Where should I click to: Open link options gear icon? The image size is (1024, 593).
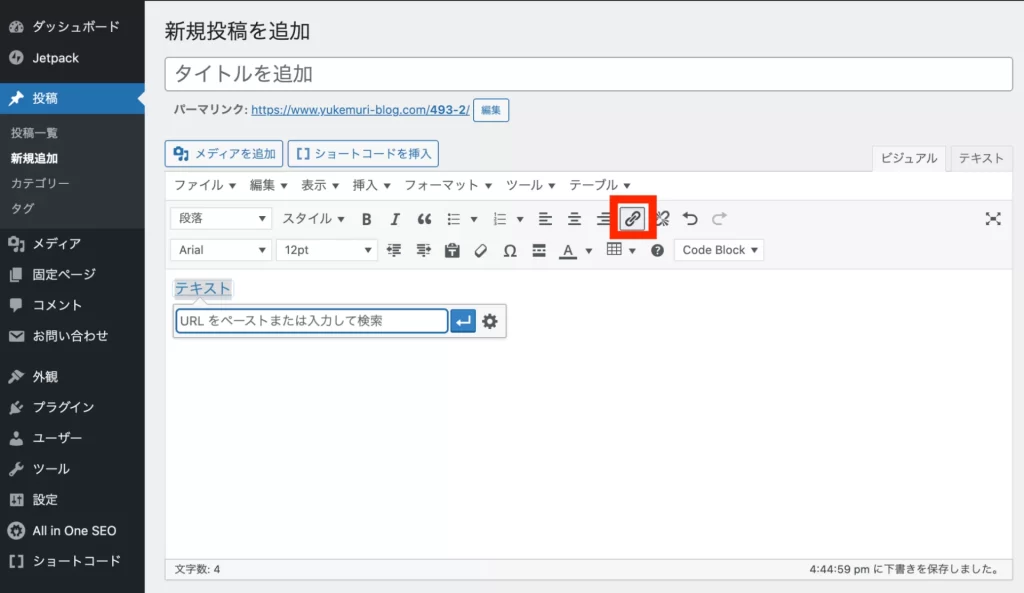point(490,321)
